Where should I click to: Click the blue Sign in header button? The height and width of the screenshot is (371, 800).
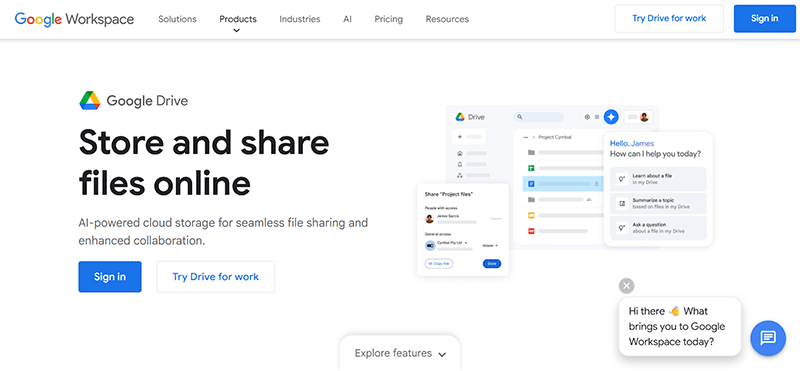(764, 18)
